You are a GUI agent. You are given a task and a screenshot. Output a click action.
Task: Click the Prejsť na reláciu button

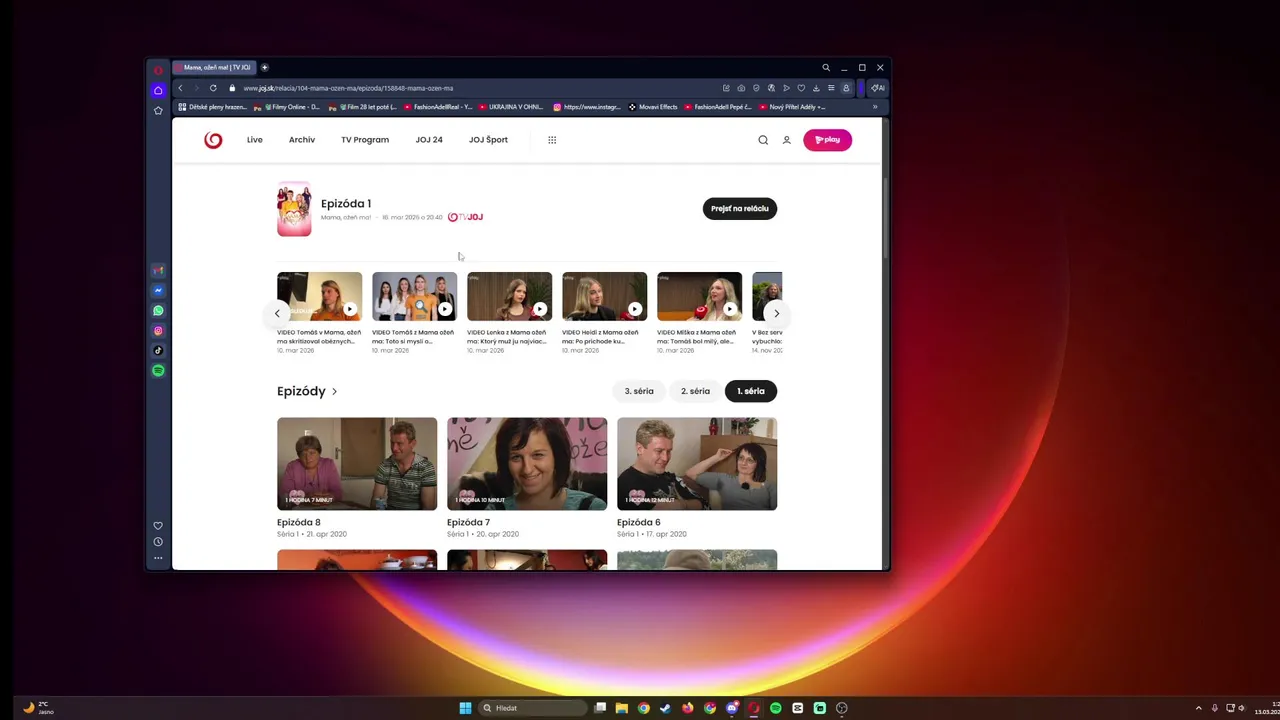pyautogui.click(x=740, y=209)
